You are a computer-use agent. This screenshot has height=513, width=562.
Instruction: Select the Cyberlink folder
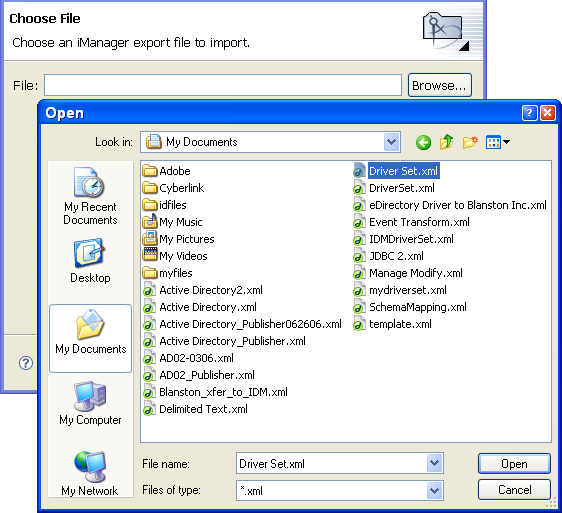[x=173, y=188]
